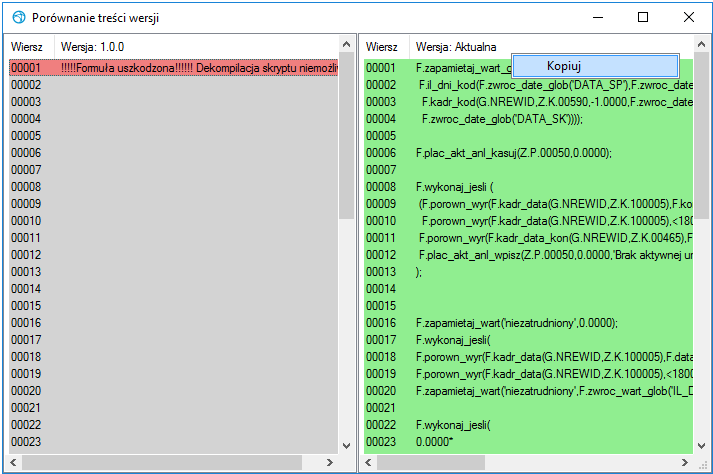713x474 pixels.
Task: Click left pane horizontal scroll right arrow
Action: pos(330,463)
